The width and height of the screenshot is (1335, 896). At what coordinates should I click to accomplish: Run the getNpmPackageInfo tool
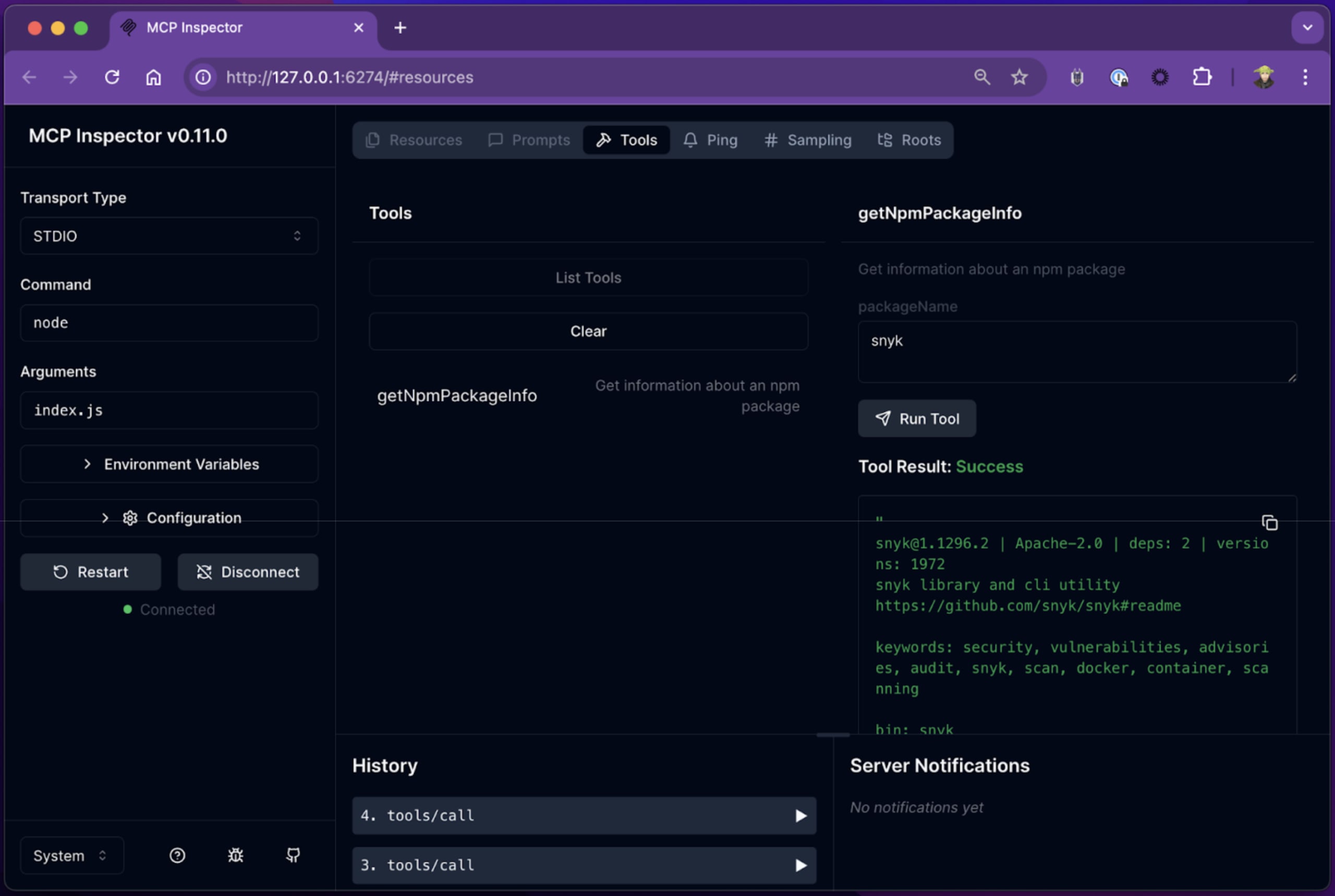click(x=916, y=419)
